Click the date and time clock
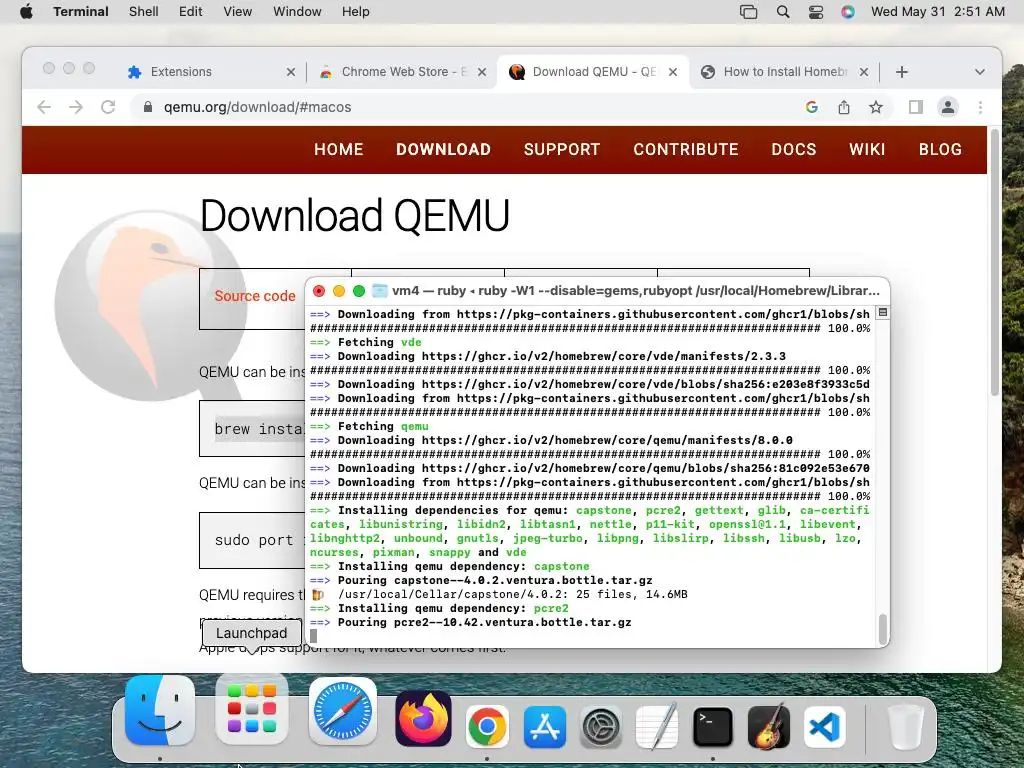Screen dimensions: 1024x768 point(938,12)
